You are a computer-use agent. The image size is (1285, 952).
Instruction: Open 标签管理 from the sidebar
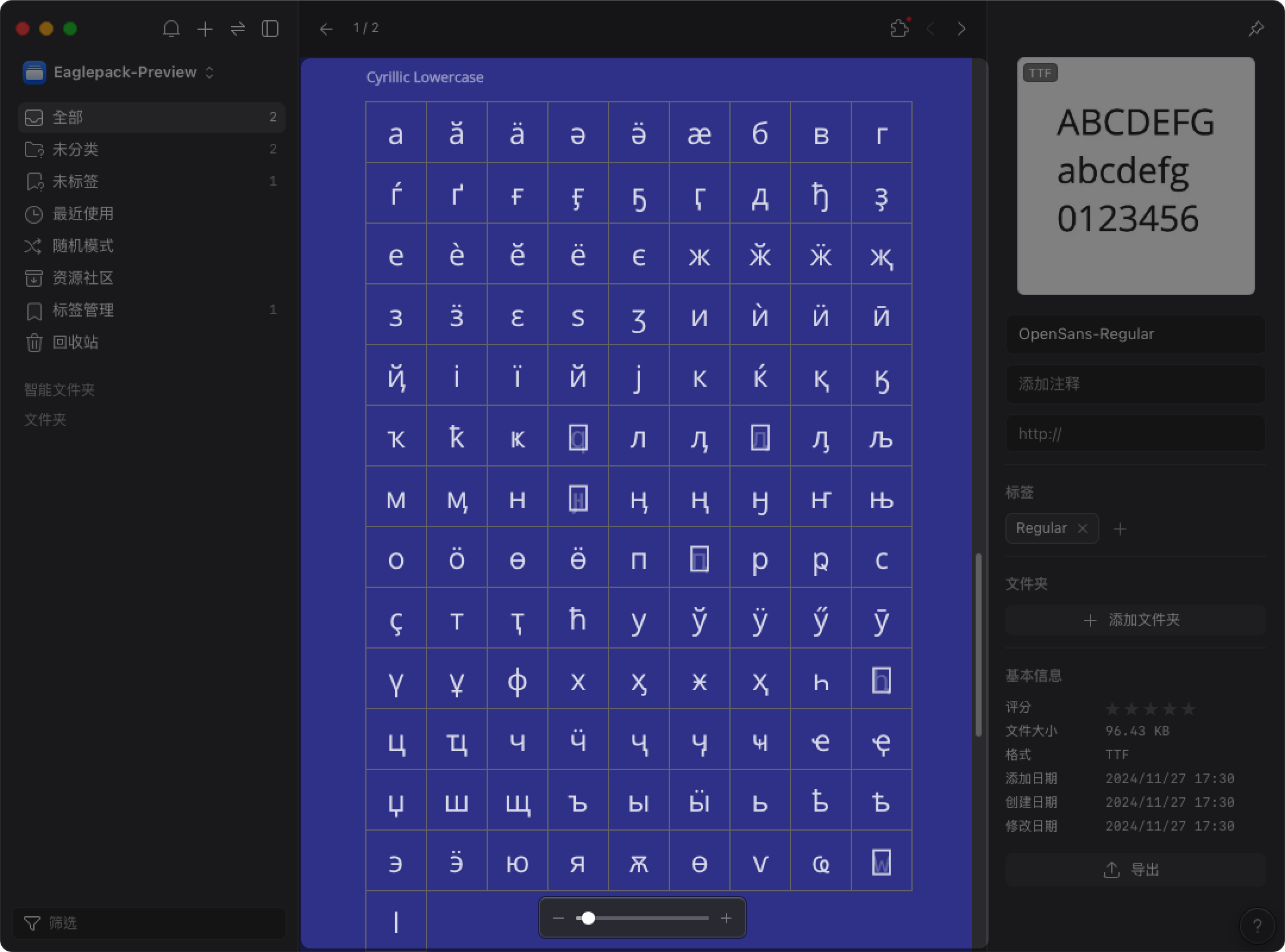point(82,310)
